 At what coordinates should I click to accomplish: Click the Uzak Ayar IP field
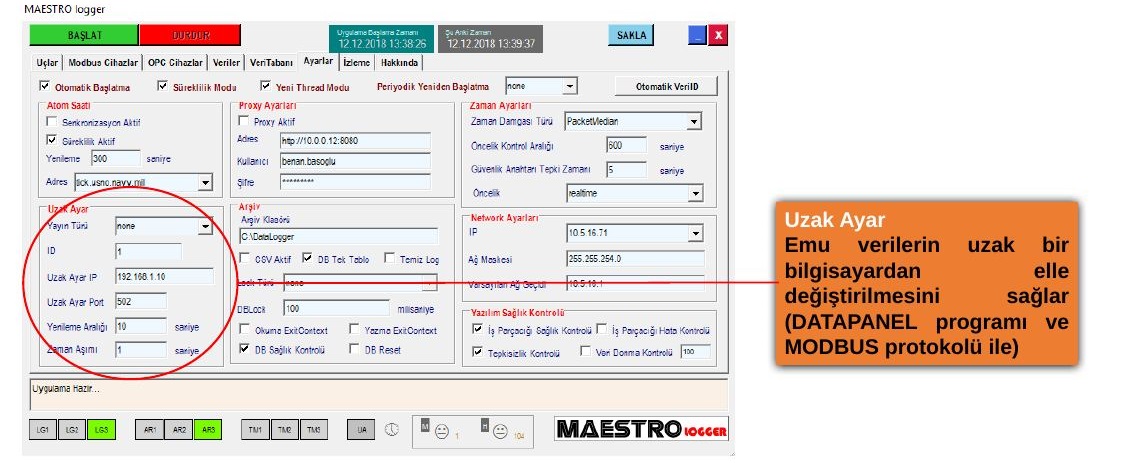[x=163, y=276]
